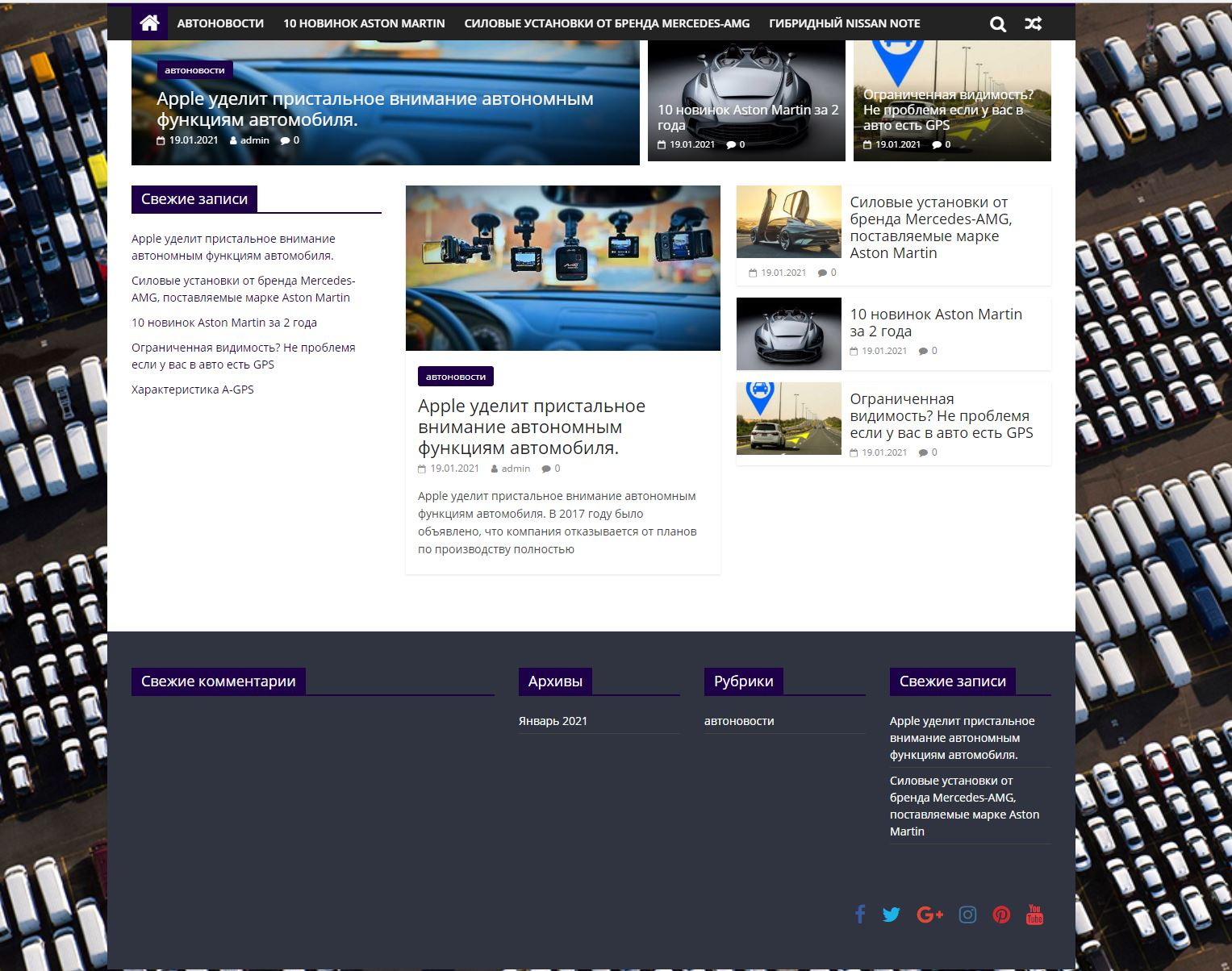Open the Google Plus social icon
The width and height of the screenshot is (1232, 971).
point(929,915)
